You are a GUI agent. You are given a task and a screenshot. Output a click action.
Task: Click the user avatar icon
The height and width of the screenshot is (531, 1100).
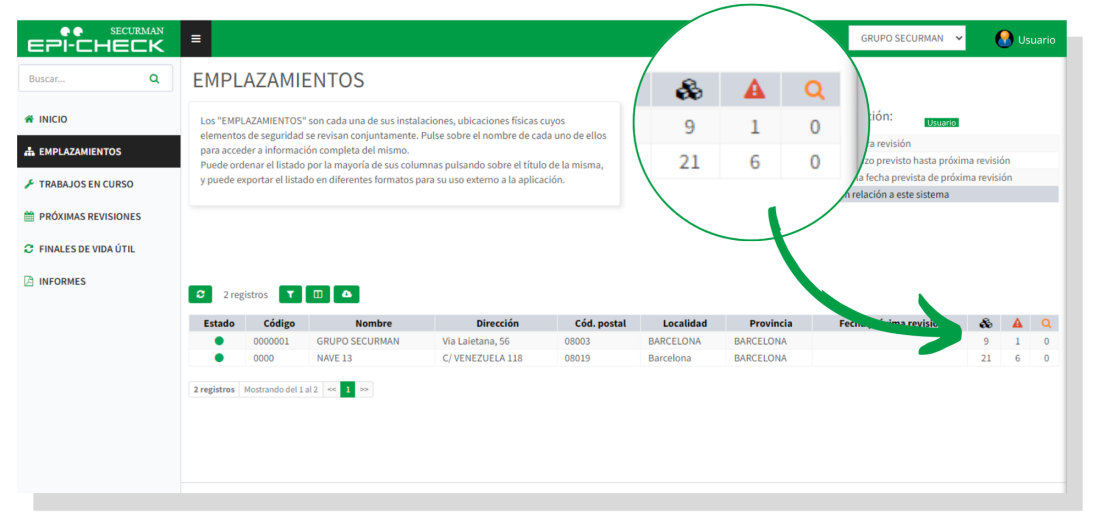[1004, 39]
